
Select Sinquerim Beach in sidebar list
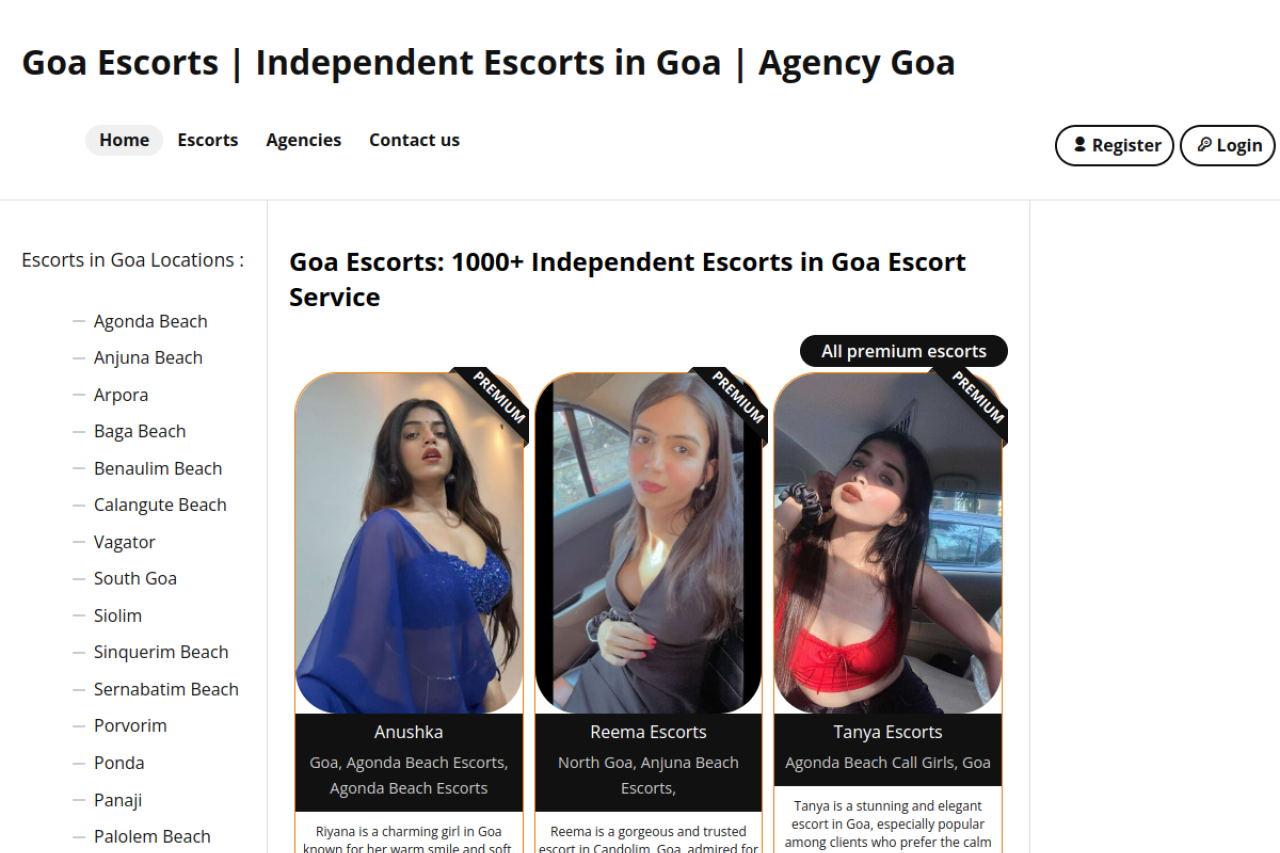(x=161, y=652)
